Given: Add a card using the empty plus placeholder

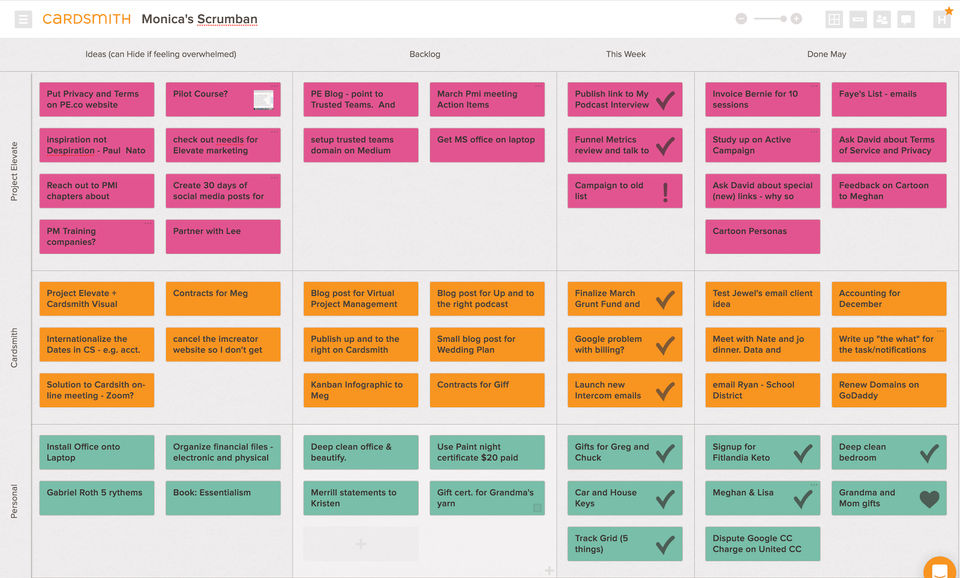Looking at the screenshot, I should (360, 544).
